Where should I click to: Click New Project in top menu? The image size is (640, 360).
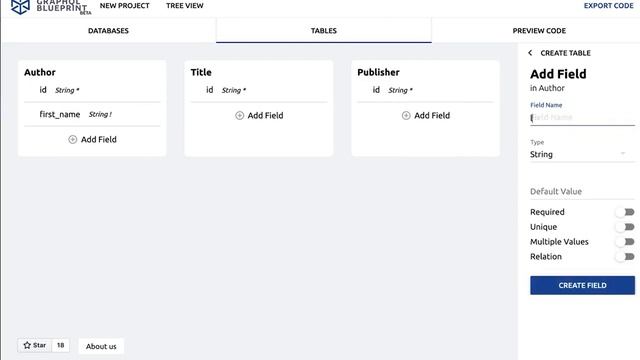pyautogui.click(x=124, y=6)
